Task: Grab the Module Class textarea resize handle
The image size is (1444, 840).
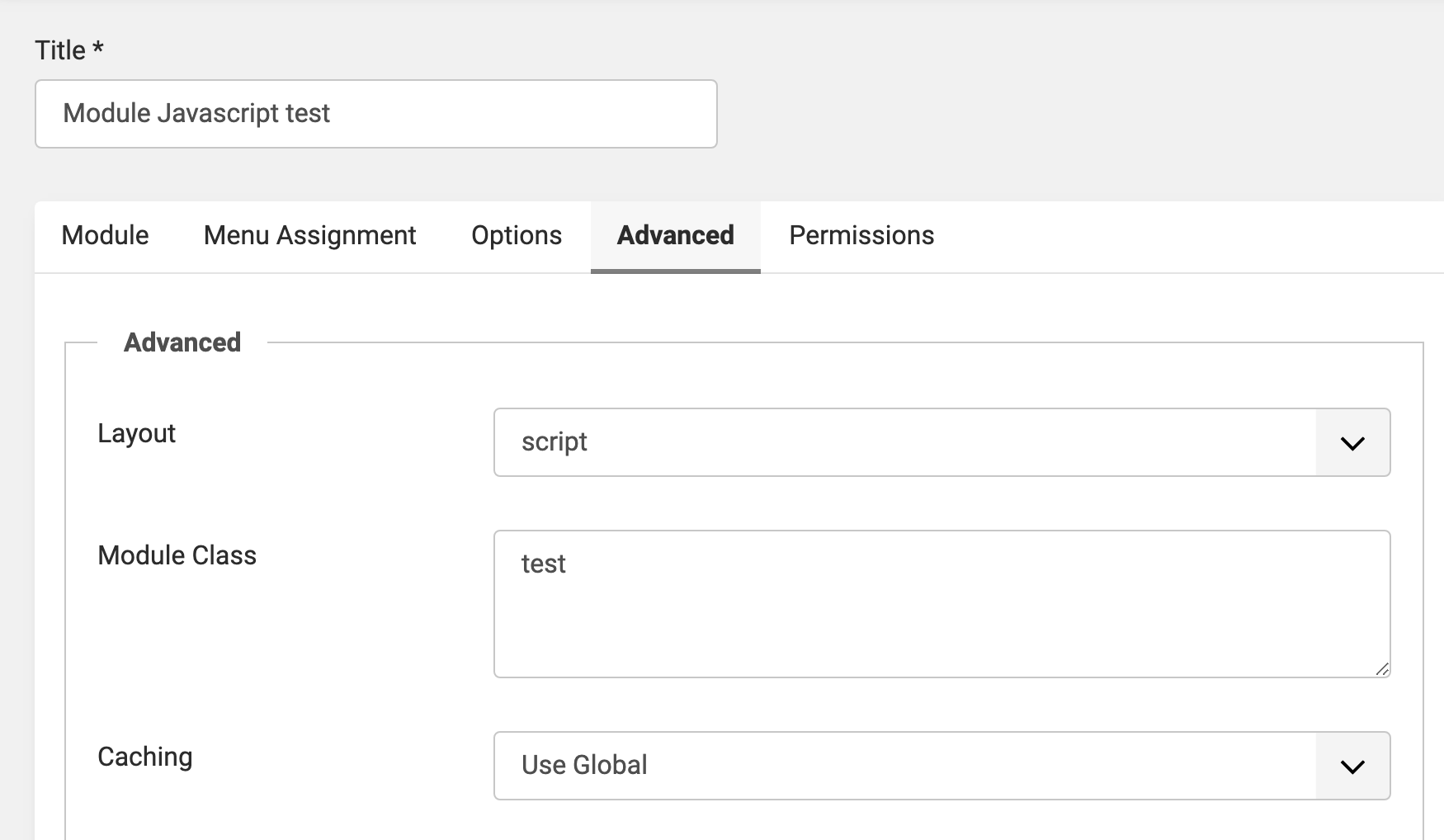Action: pos(1382,669)
